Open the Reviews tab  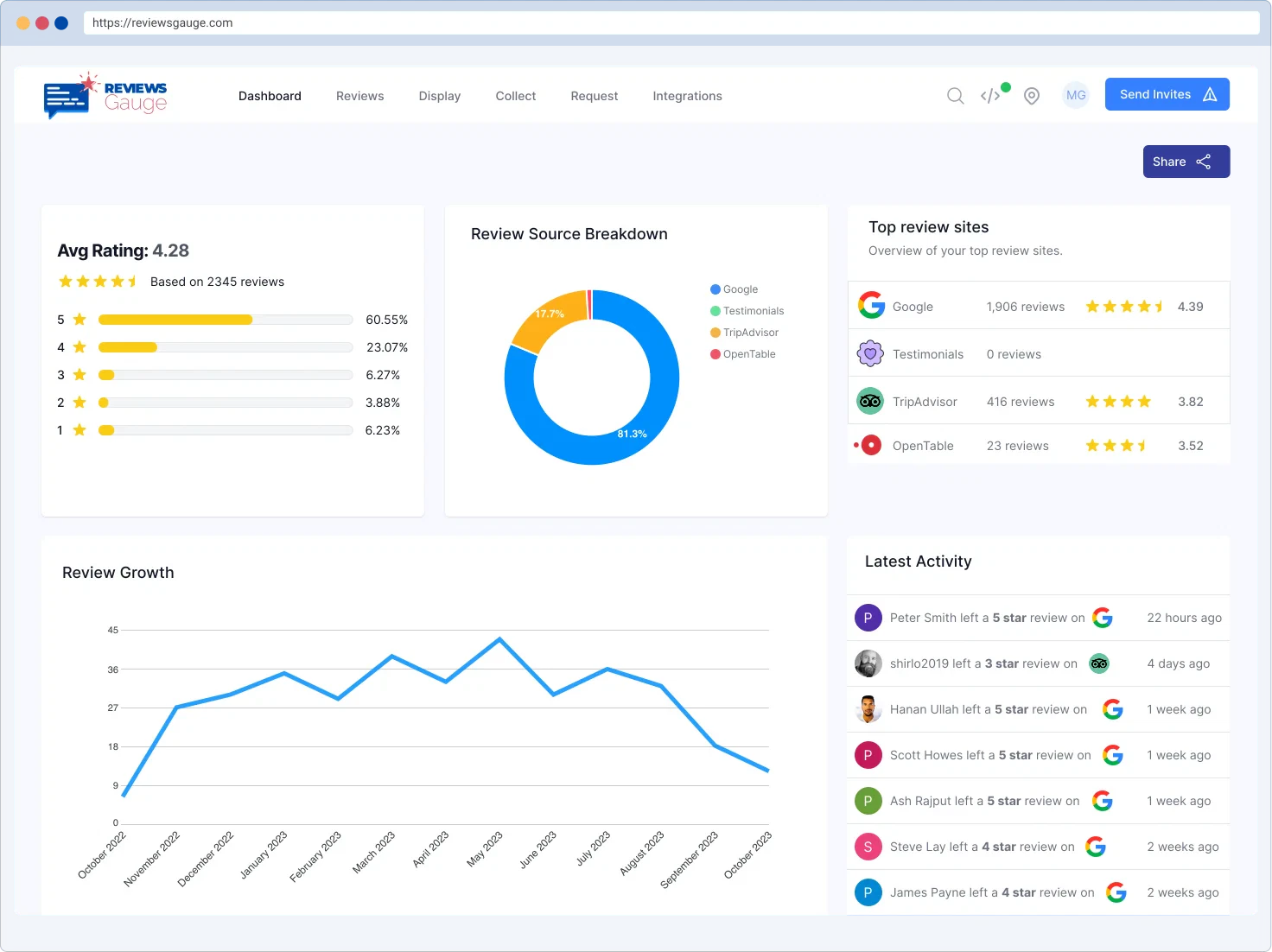359,96
